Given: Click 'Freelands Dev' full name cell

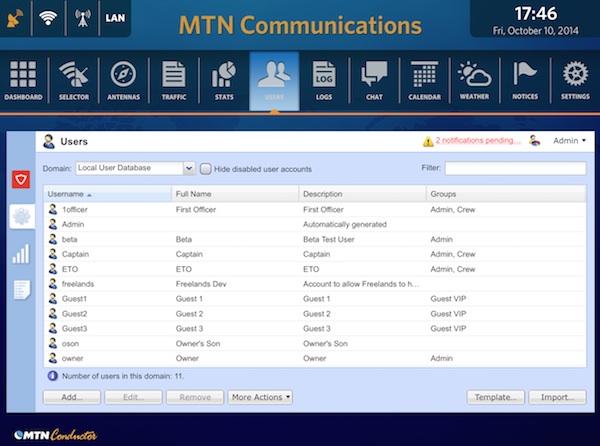Looking at the screenshot, I should pyautogui.click(x=201, y=284).
